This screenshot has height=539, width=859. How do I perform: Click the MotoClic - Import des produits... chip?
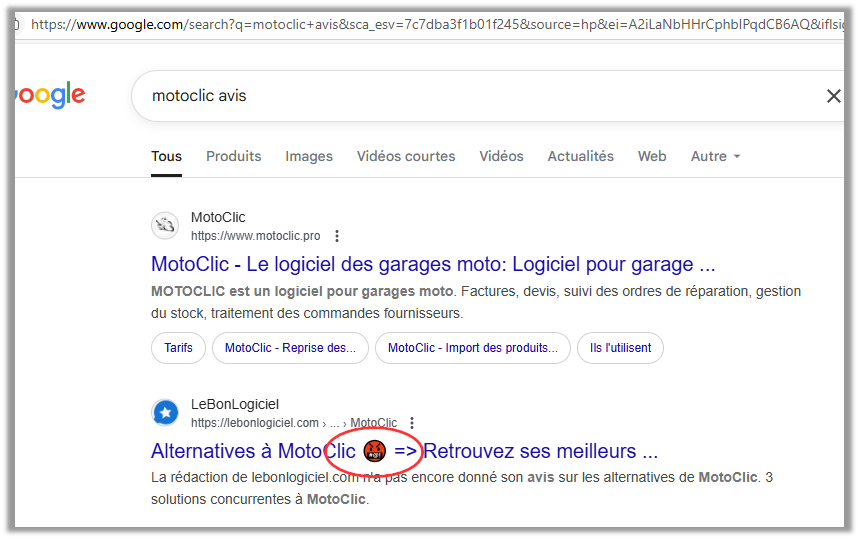tap(473, 348)
